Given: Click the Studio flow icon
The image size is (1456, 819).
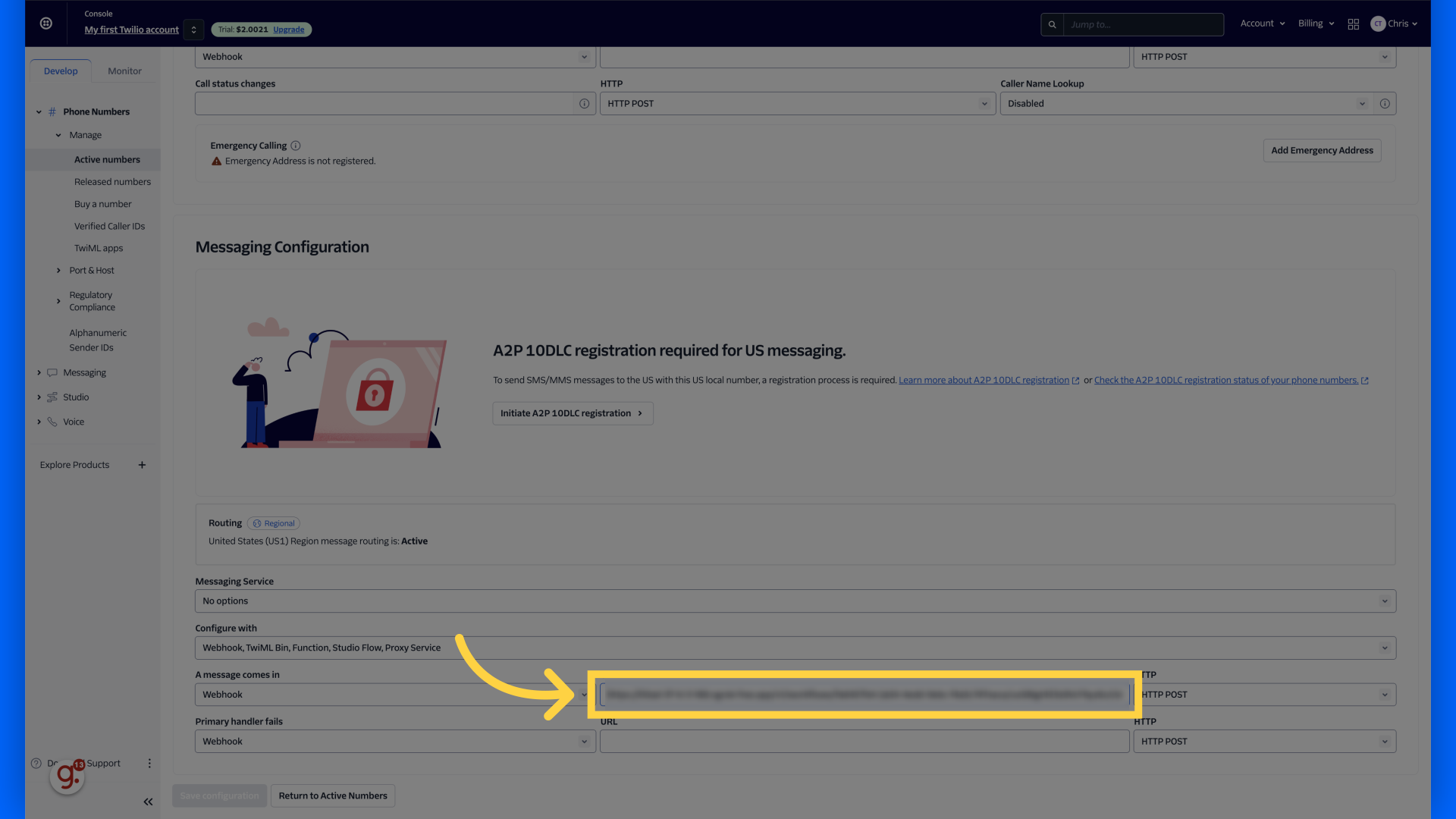Looking at the screenshot, I should point(52,397).
